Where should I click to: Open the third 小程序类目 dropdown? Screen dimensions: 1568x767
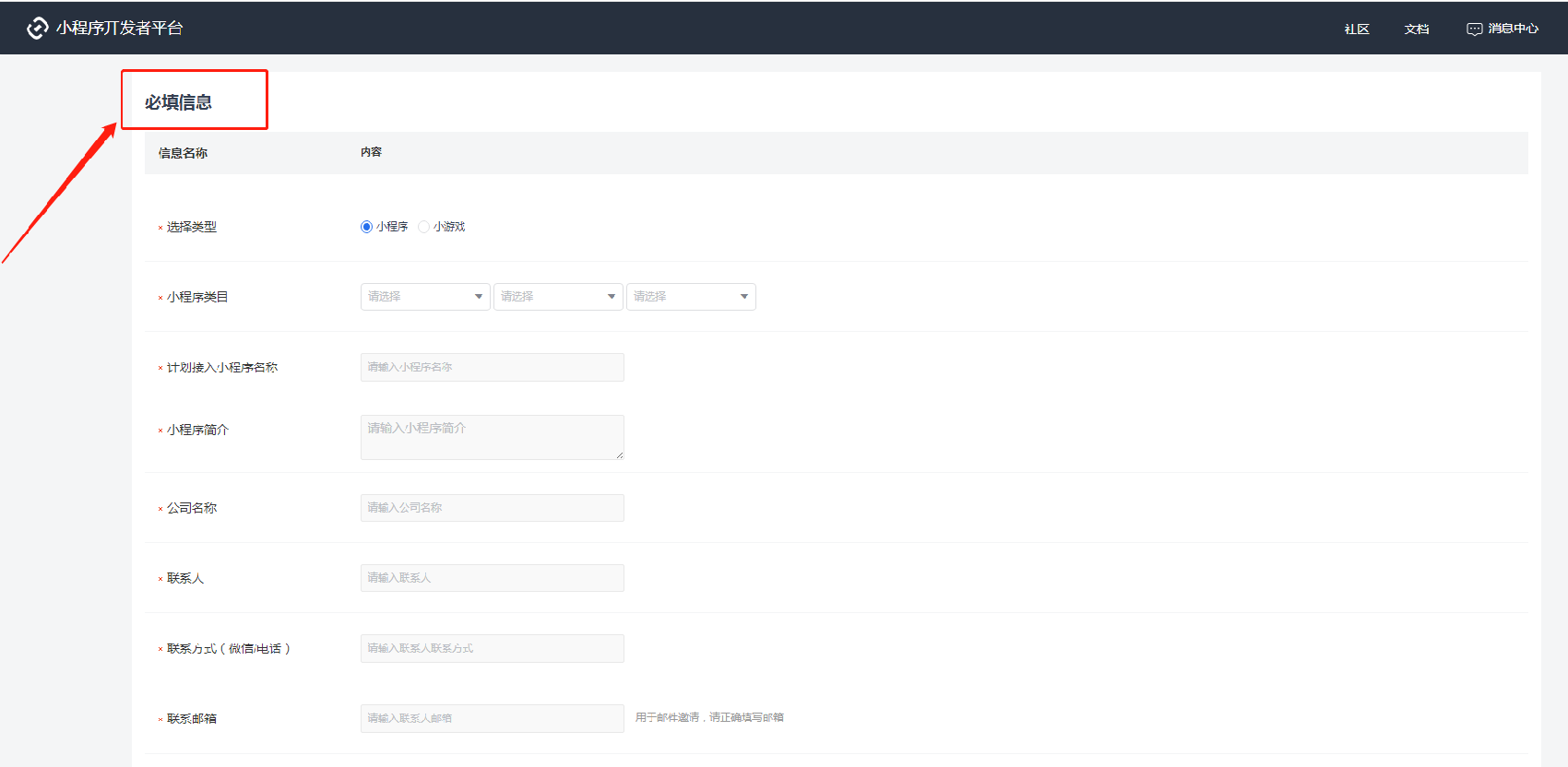(x=690, y=297)
